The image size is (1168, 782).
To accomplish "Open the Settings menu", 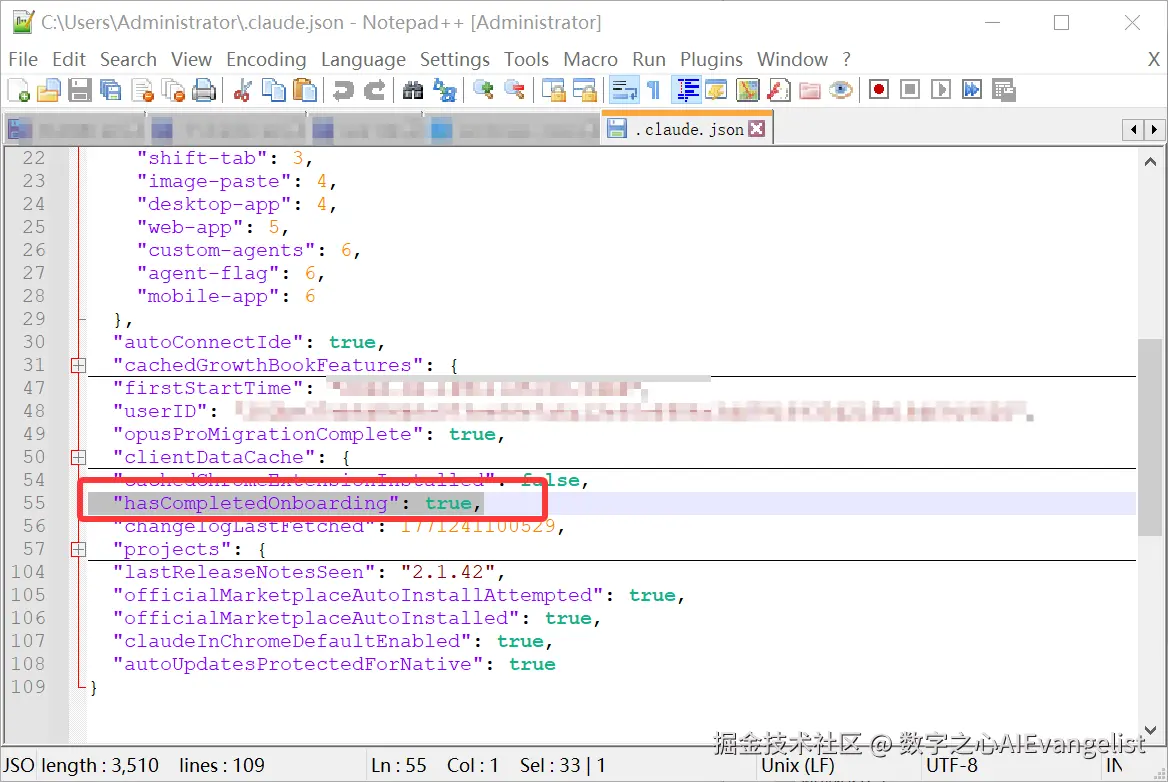I will click(x=454, y=60).
